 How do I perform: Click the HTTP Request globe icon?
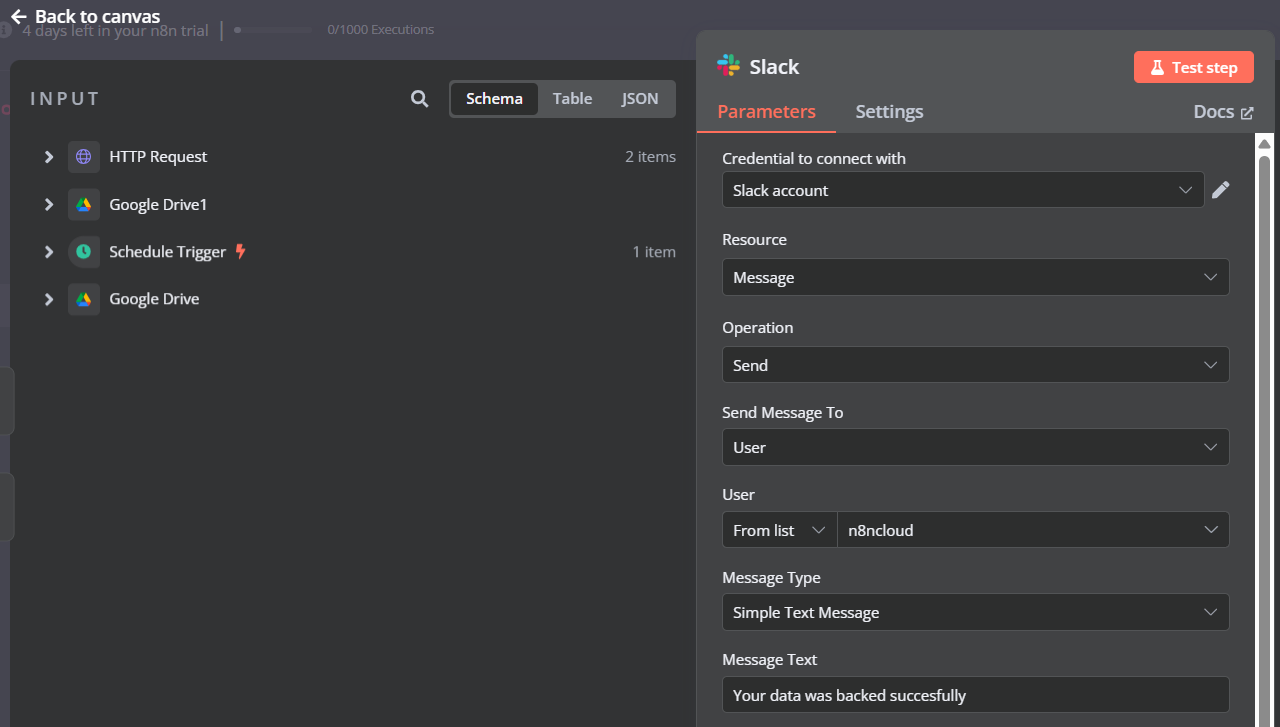(x=83, y=156)
